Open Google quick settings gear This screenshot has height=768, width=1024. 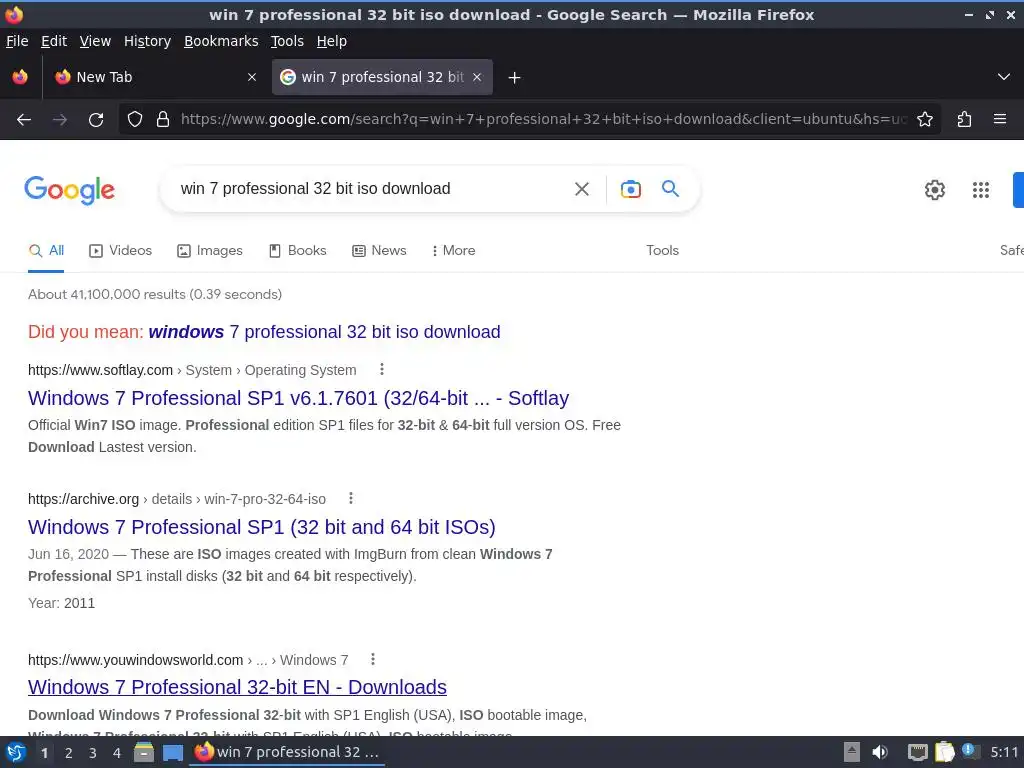pyautogui.click(x=935, y=190)
